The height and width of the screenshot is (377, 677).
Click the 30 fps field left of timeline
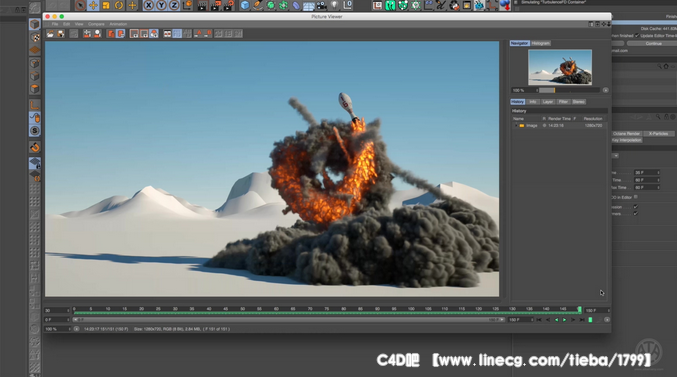click(57, 310)
